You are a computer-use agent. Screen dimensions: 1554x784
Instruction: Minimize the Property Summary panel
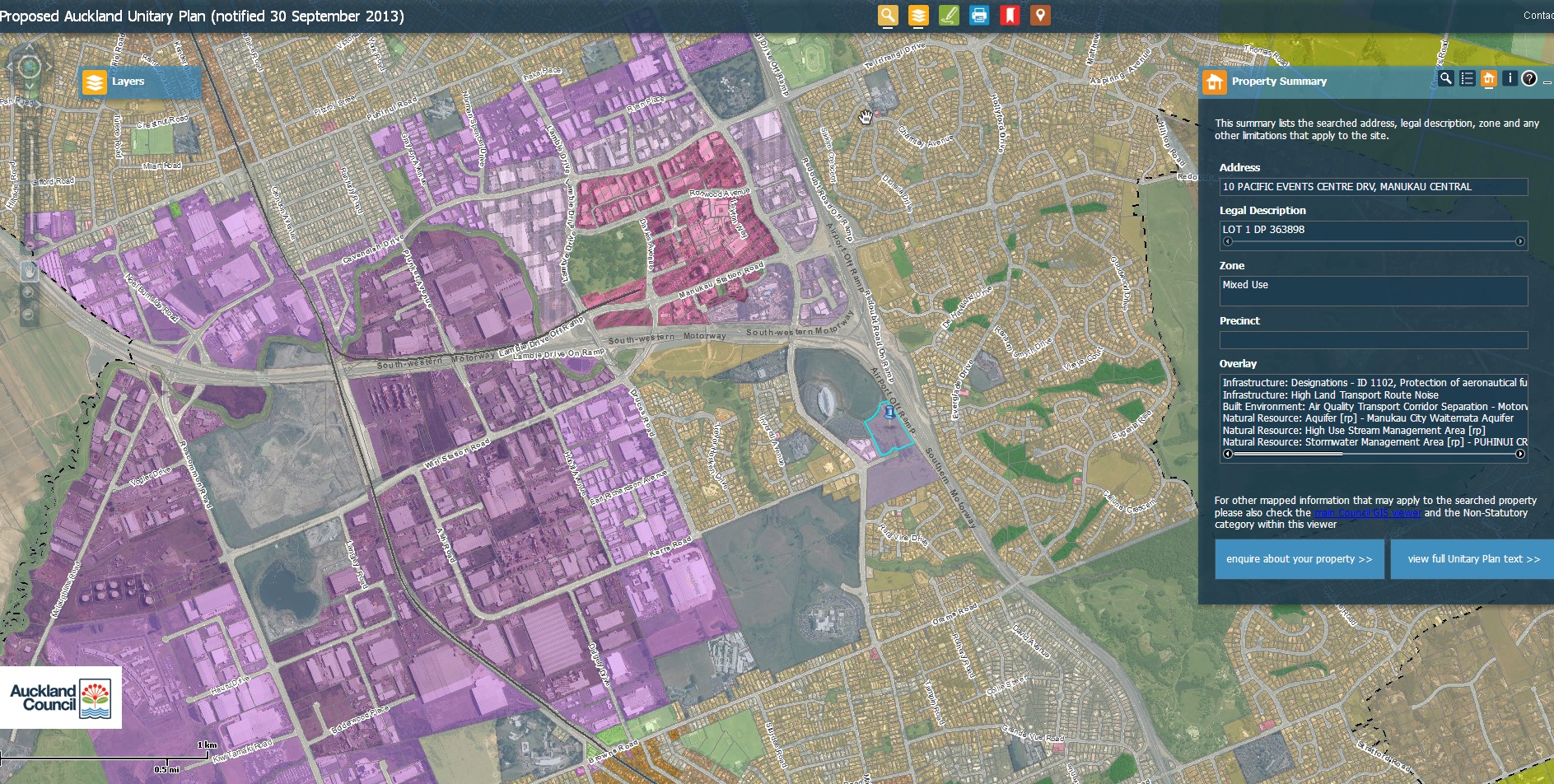coord(1547,82)
